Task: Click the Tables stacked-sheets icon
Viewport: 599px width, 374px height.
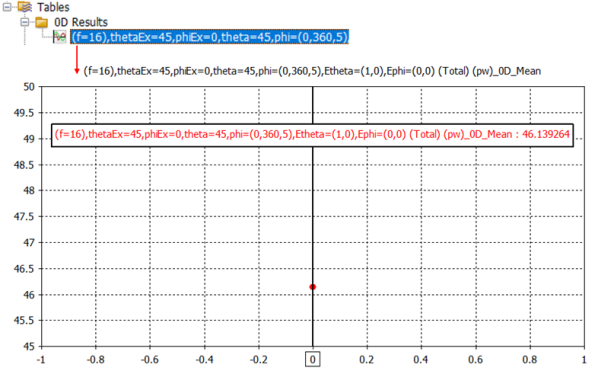Action: 25,6
